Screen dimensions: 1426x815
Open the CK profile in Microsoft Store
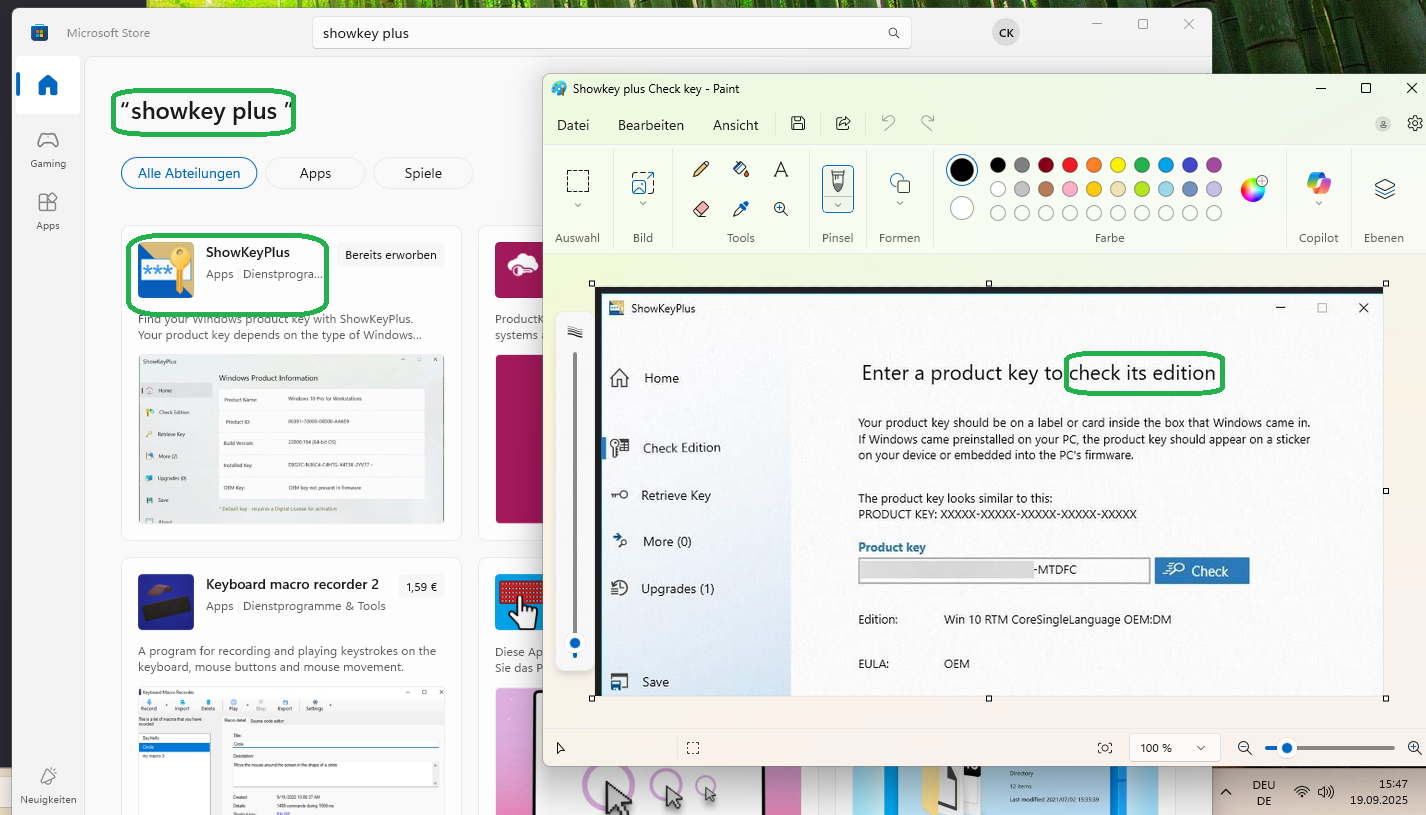(x=1006, y=33)
